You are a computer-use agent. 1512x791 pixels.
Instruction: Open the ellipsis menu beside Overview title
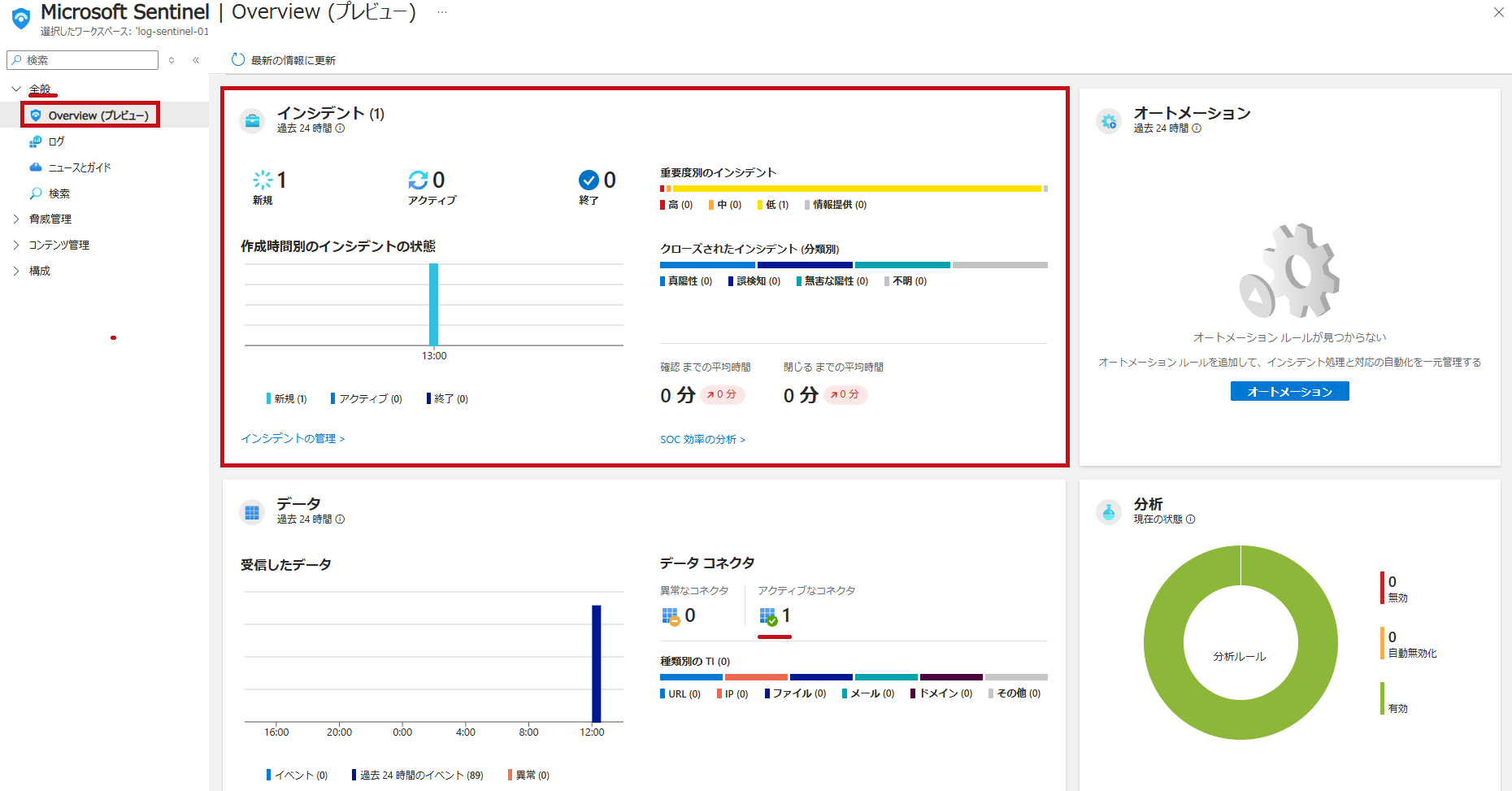coord(441,12)
